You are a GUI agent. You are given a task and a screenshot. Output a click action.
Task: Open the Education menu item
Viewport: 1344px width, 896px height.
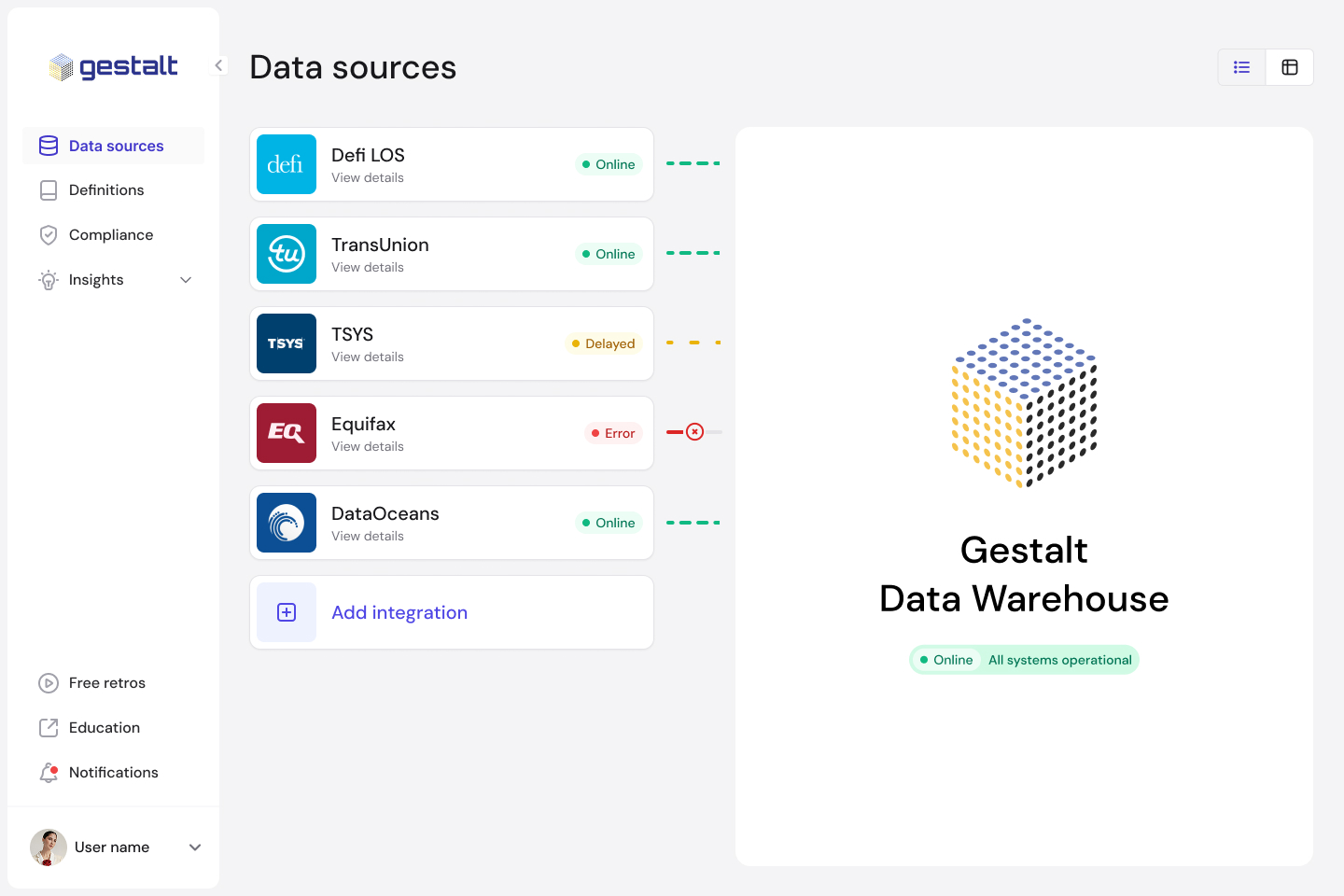[104, 727]
